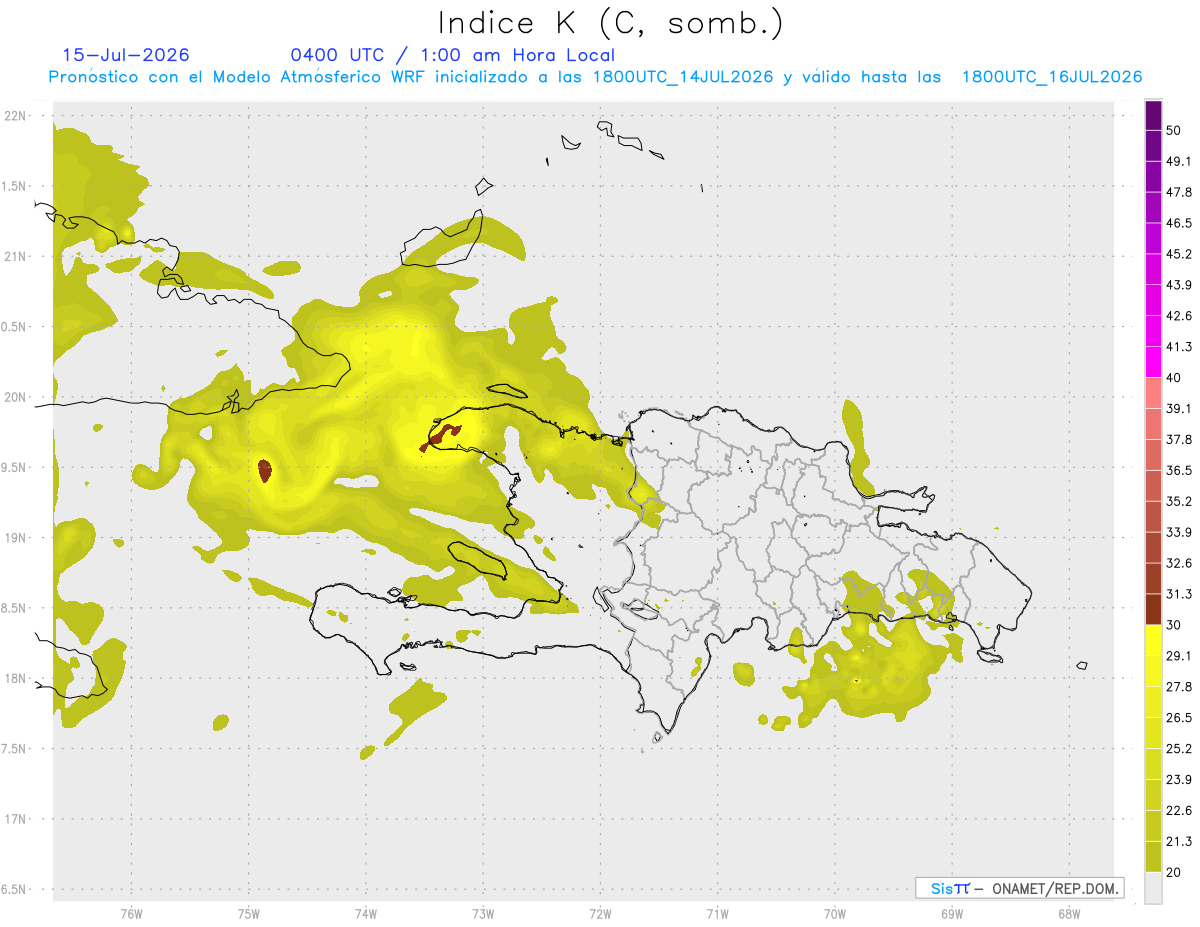Pick the olive swatch between 20 and 21.3
Screen dimensions: 1200x927
tap(1153, 856)
